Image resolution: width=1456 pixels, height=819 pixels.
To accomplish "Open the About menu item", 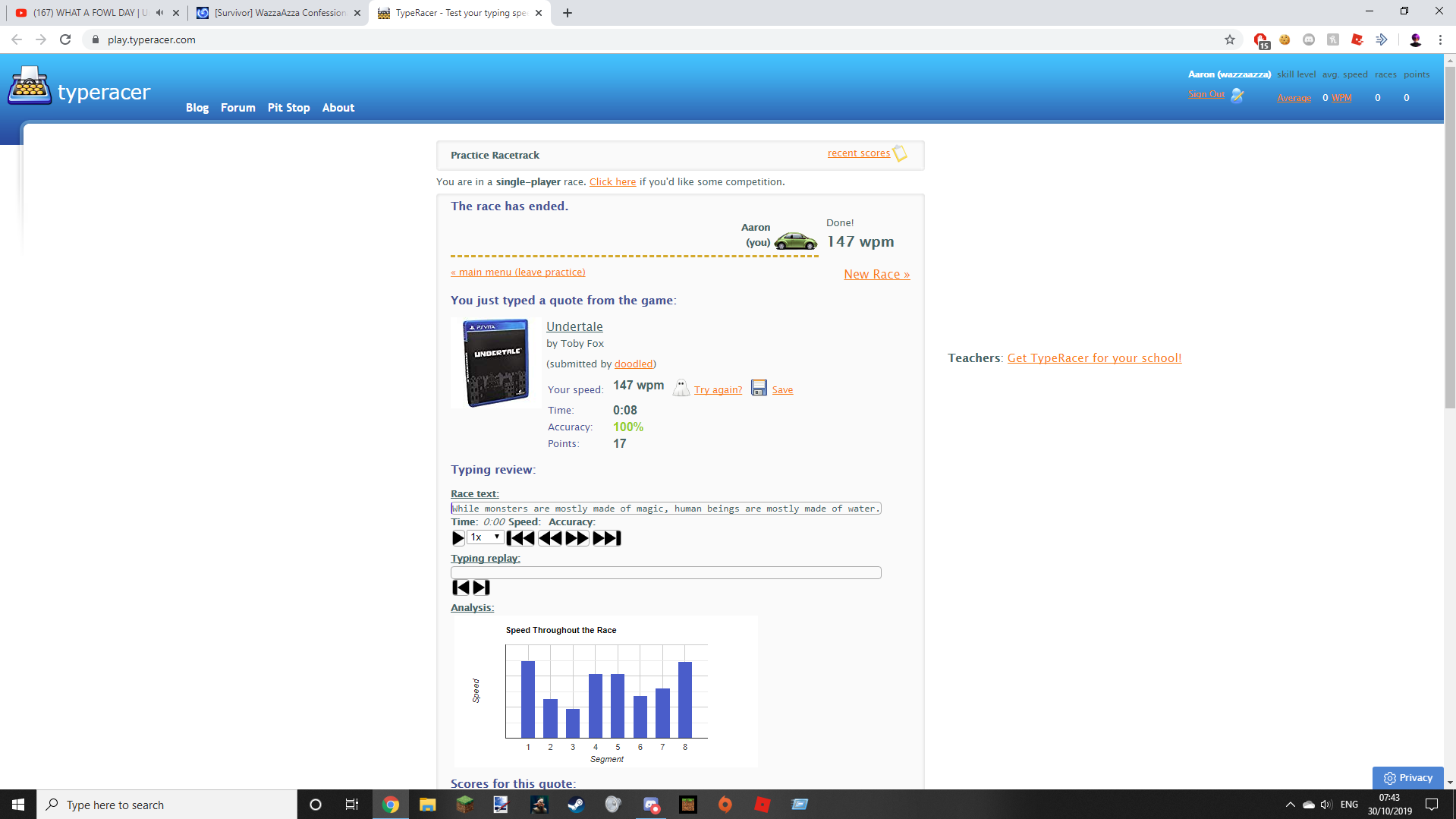I will [338, 108].
